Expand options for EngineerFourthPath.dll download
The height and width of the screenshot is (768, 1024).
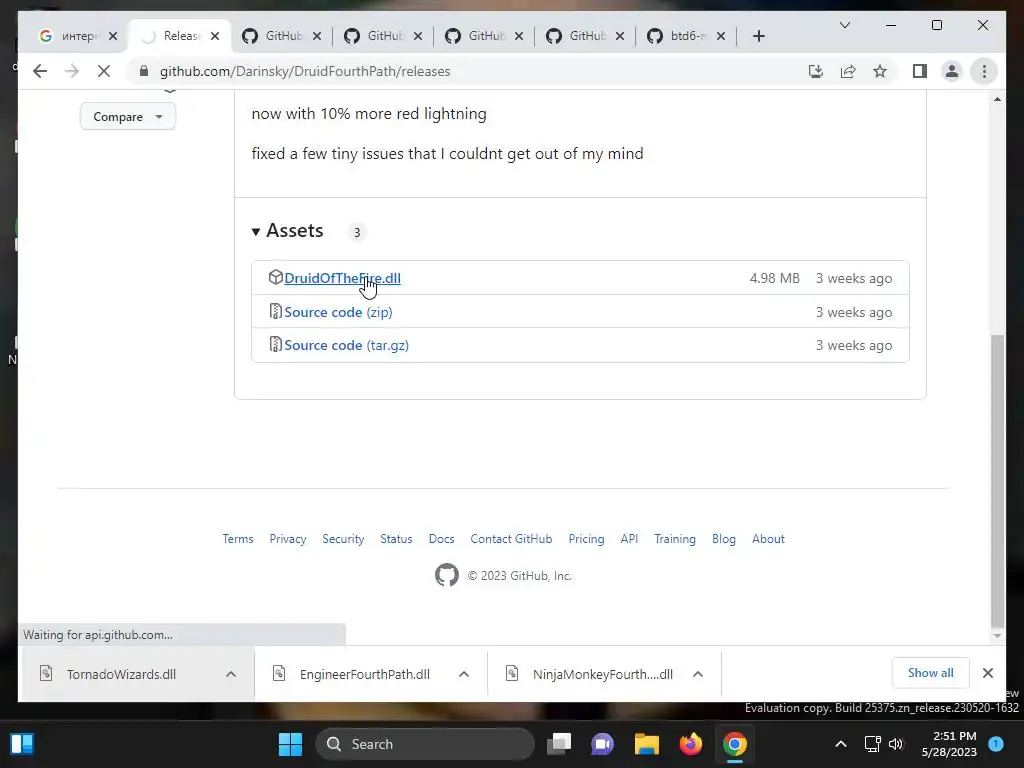464,674
